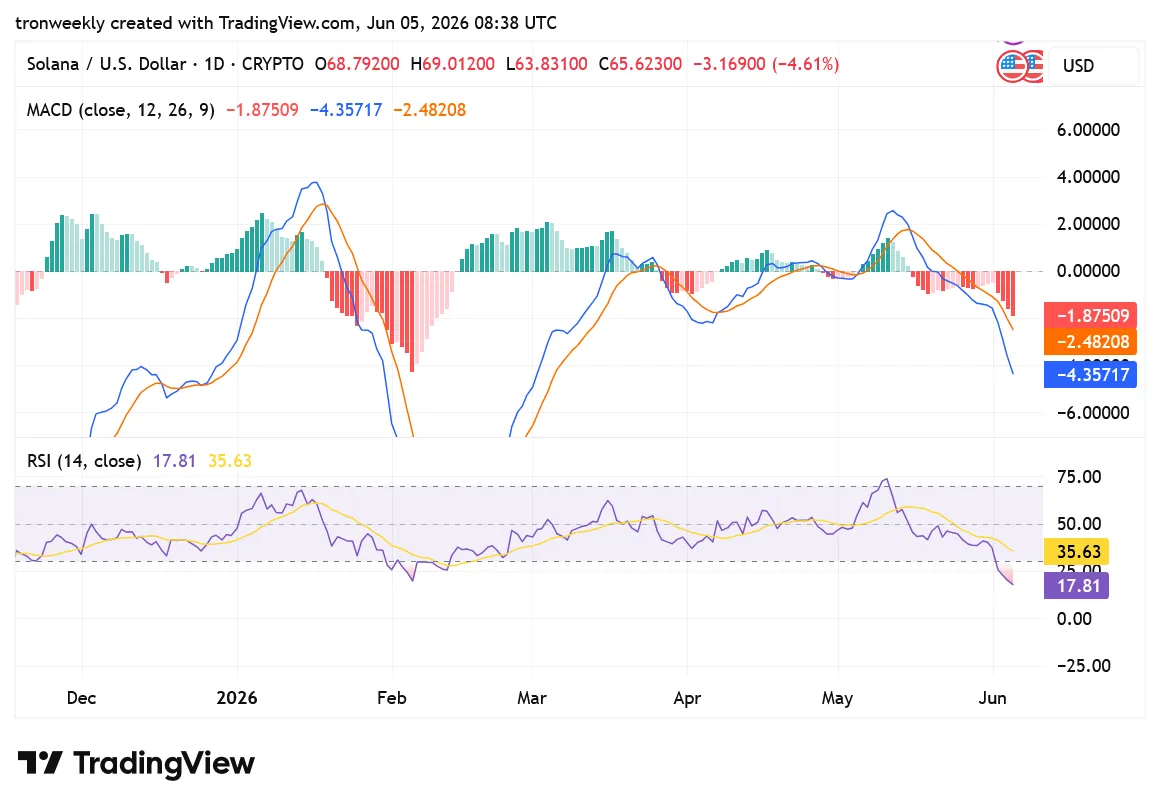Click the TradingView logo at bottom
1160x808 pixels.
coord(136,763)
